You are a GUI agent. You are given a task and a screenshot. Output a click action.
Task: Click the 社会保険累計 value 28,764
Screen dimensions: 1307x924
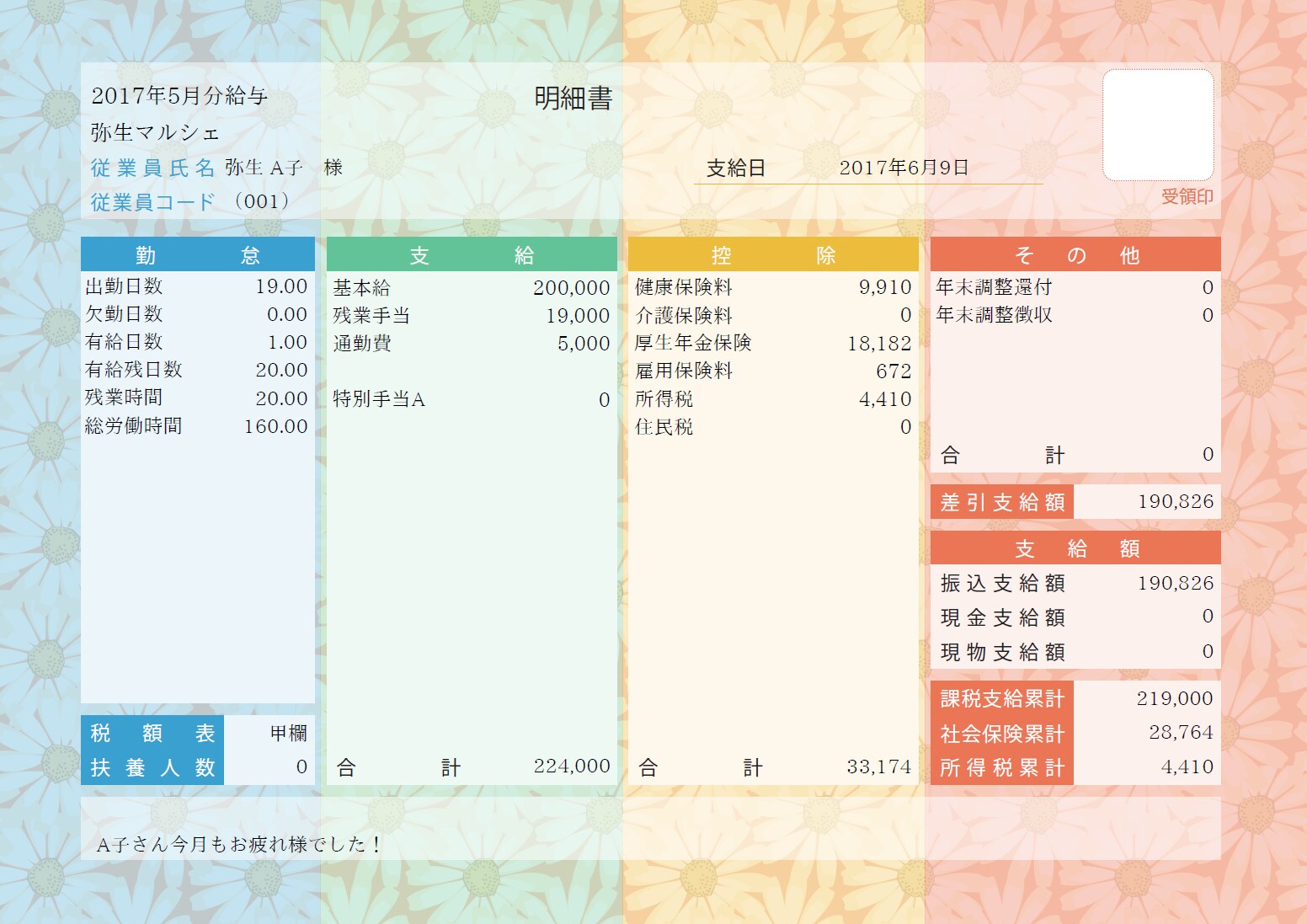pyautogui.click(x=1181, y=733)
